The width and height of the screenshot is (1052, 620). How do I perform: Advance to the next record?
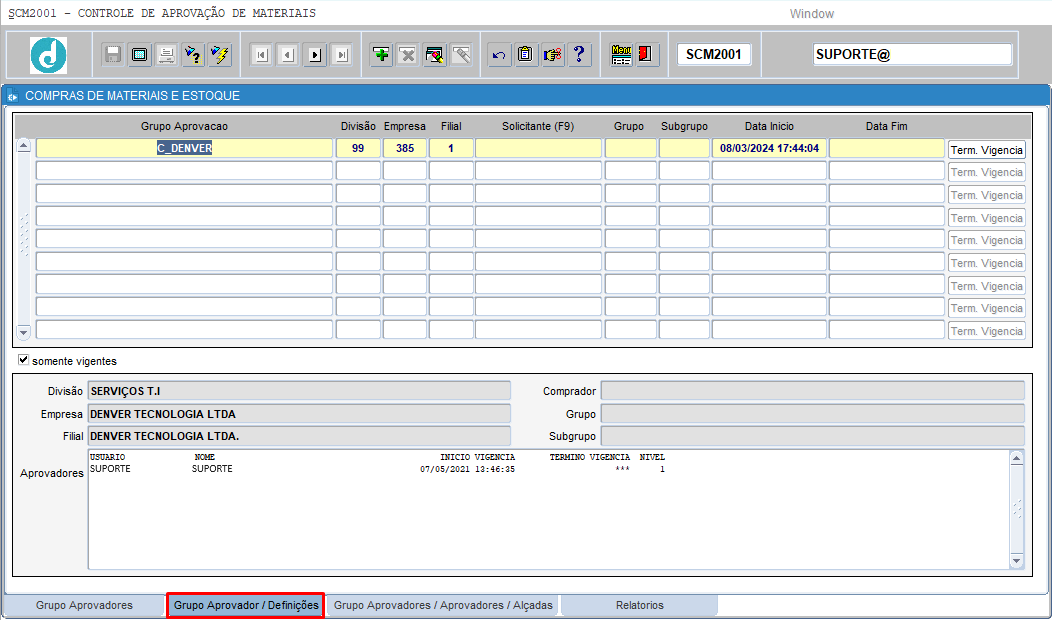[315, 54]
